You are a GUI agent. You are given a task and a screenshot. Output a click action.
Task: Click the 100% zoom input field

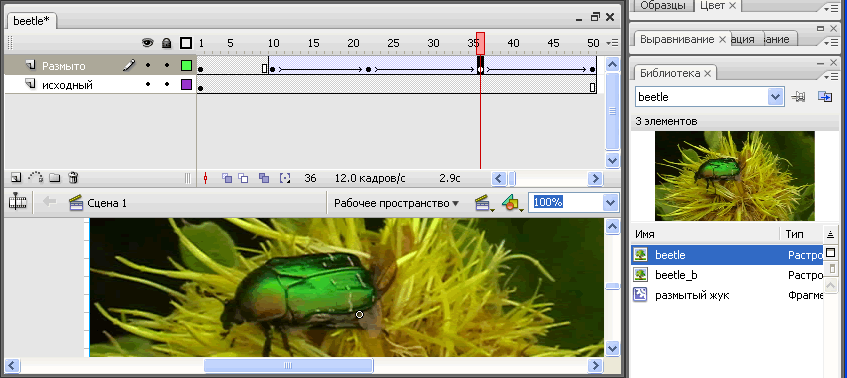tap(565, 202)
